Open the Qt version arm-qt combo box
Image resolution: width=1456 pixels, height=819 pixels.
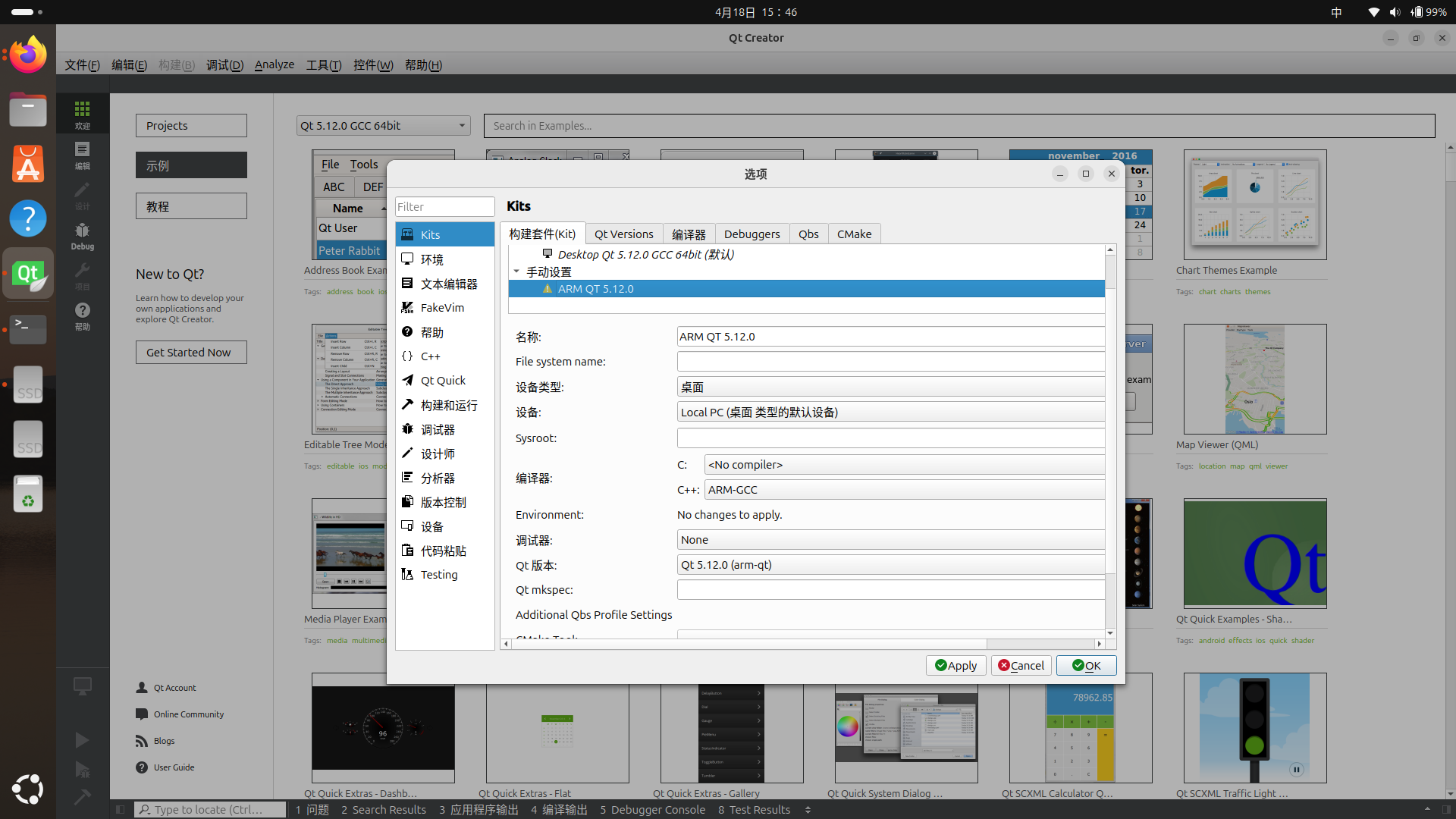tap(890, 565)
